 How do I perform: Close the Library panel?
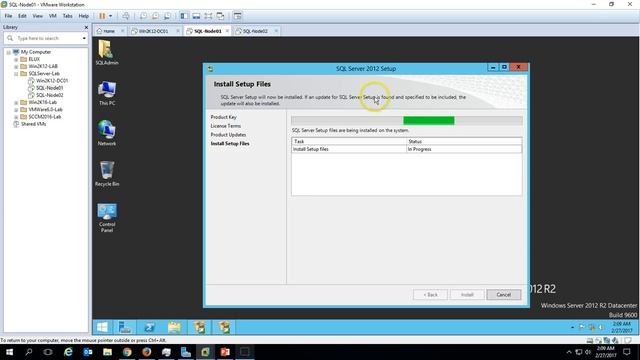86,27
